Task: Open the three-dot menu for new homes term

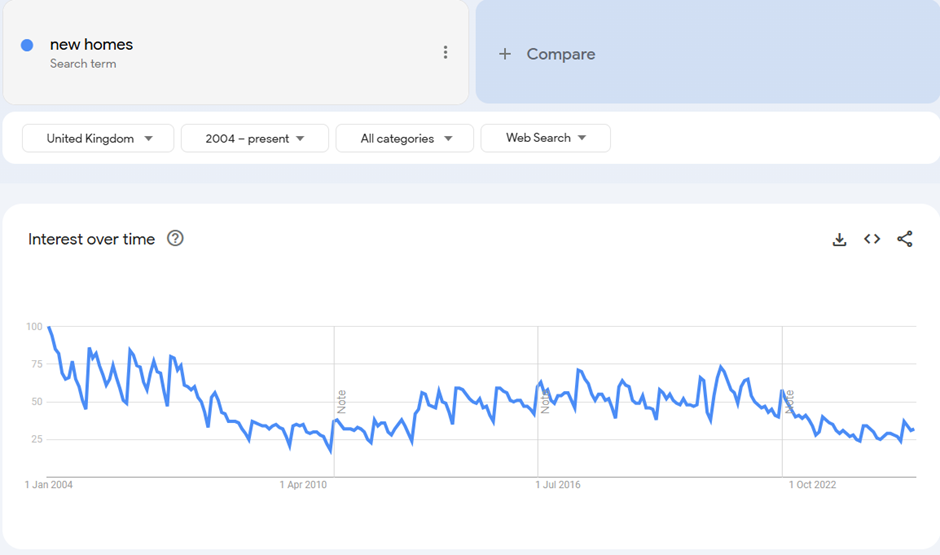Action: [x=445, y=52]
